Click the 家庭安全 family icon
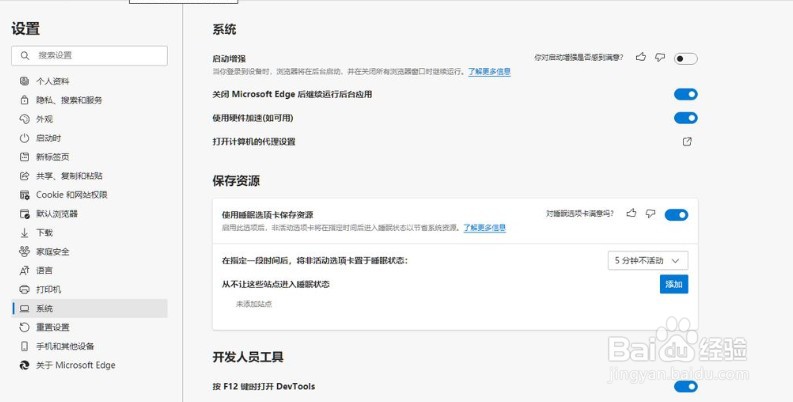 point(24,251)
